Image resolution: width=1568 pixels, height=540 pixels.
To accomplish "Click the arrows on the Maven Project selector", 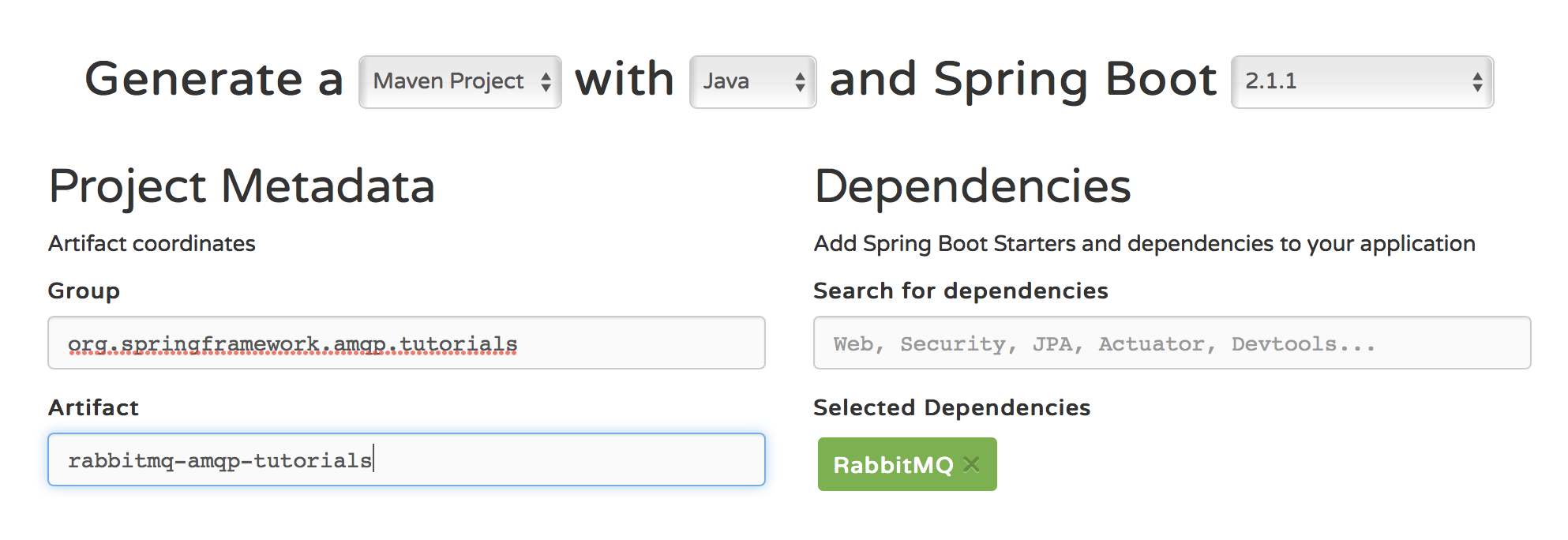I will 546,82.
